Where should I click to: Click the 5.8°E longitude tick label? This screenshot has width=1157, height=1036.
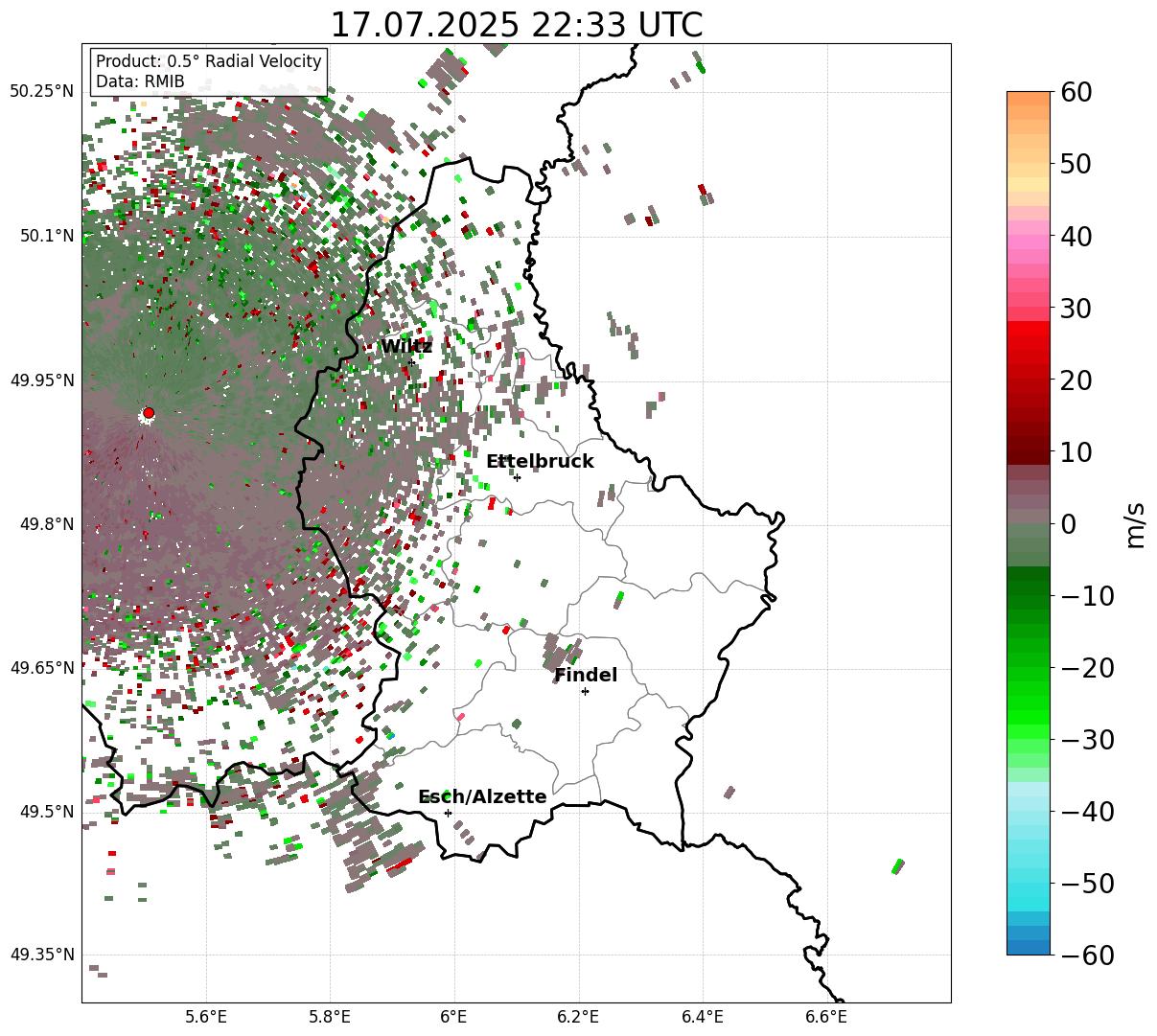click(331, 1017)
